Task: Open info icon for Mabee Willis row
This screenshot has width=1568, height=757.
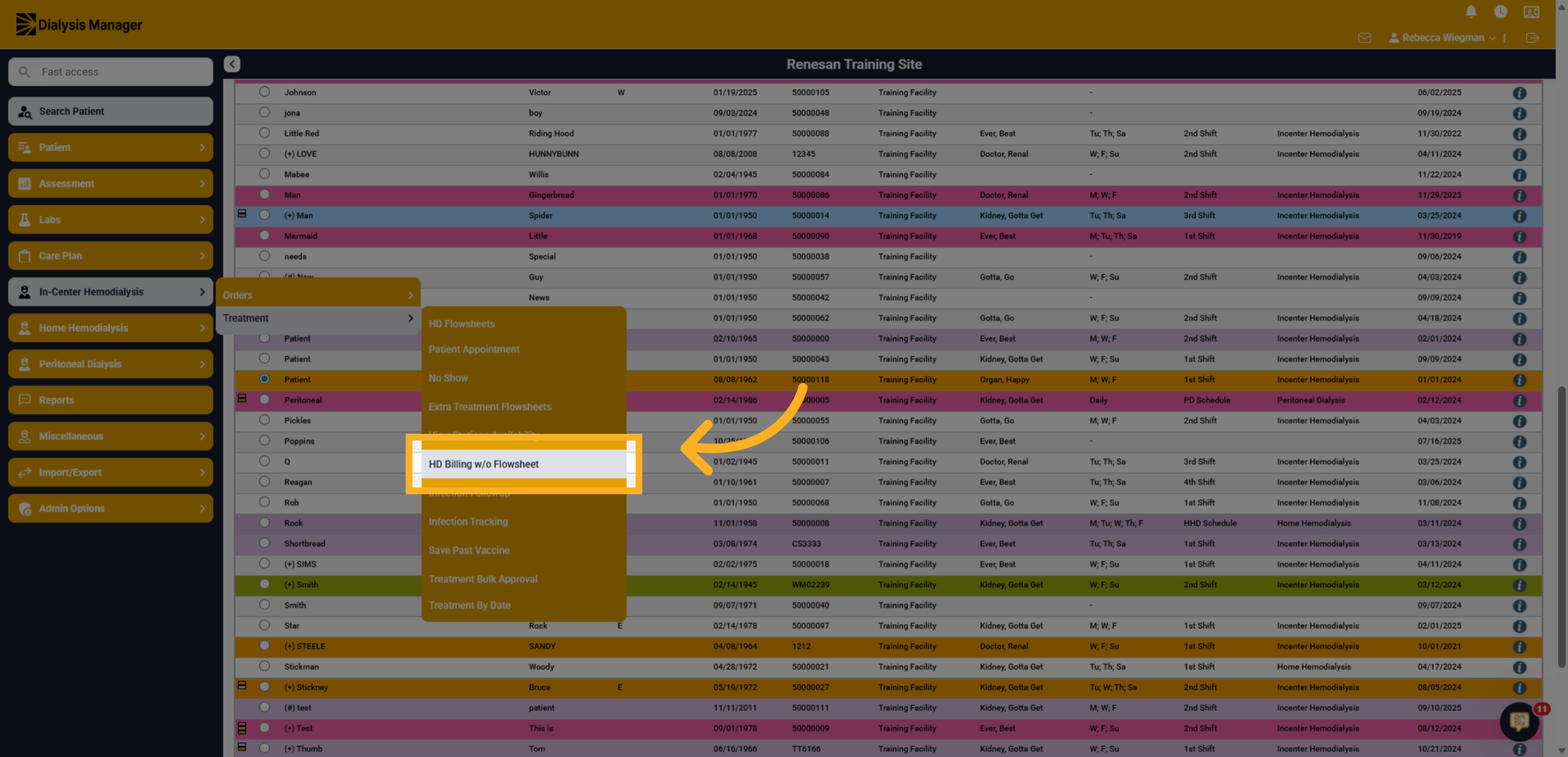Action: (x=1520, y=175)
